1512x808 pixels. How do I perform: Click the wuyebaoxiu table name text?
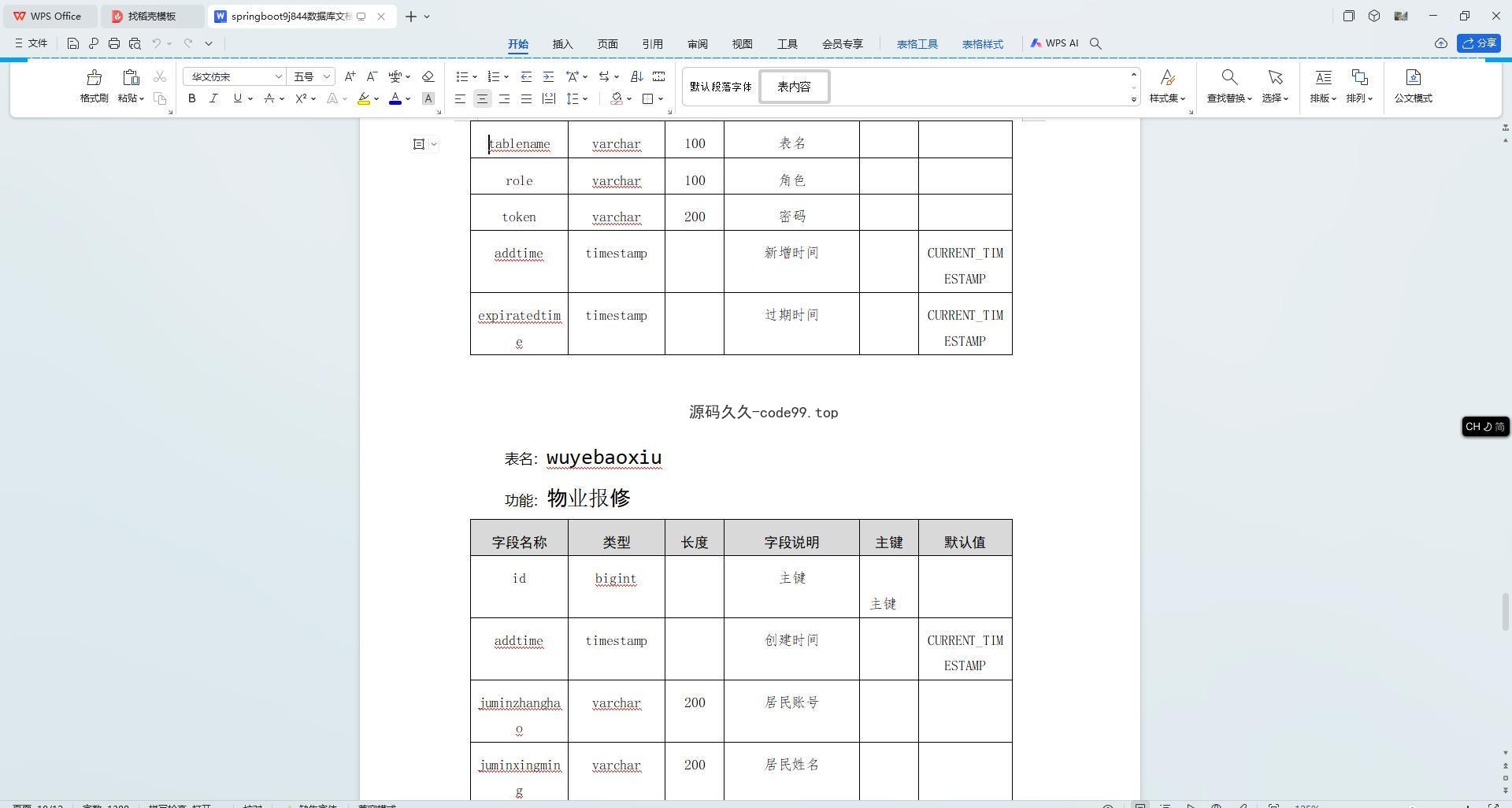pyautogui.click(x=604, y=458)
